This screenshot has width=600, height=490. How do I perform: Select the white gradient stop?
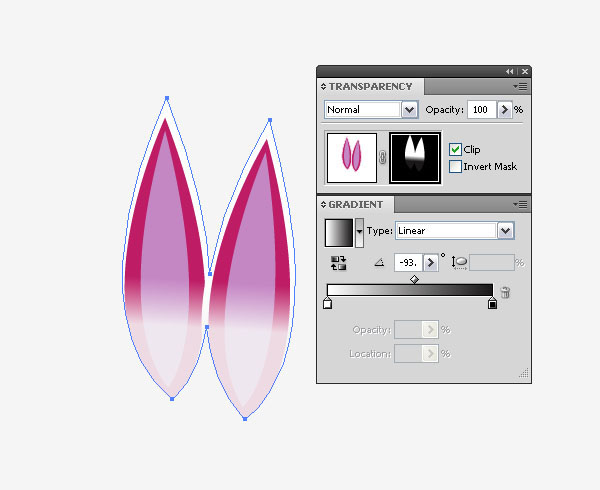point(327,303)
